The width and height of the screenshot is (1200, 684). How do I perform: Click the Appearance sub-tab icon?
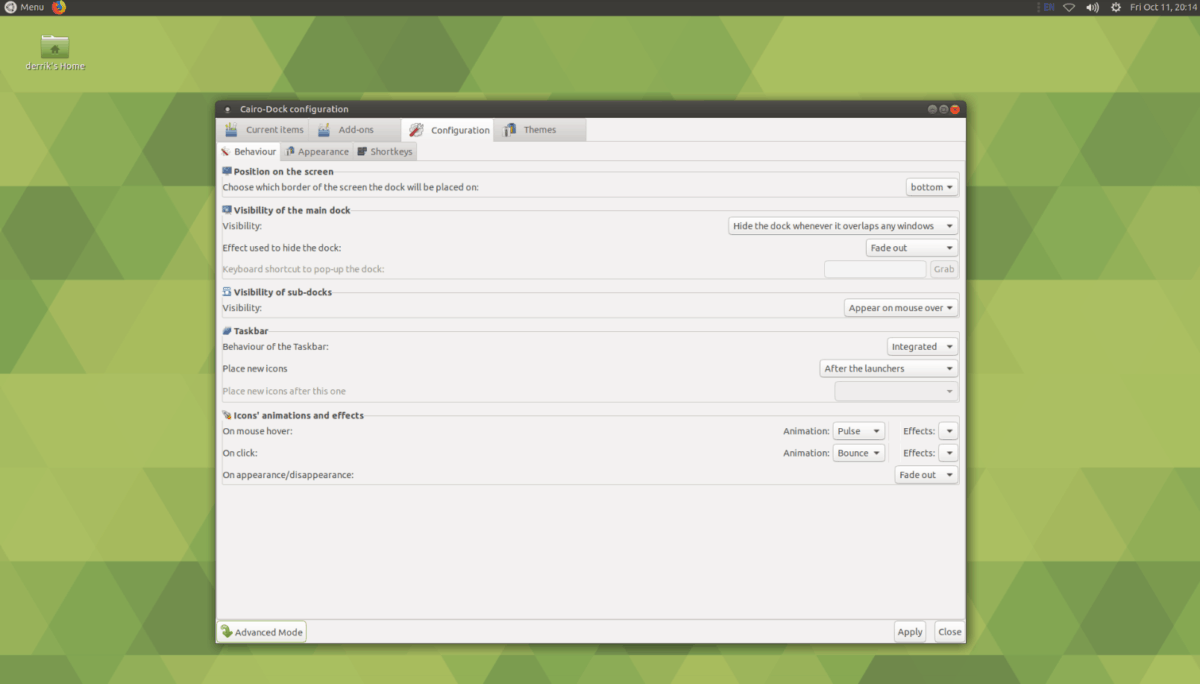click(x=290, y=151)
